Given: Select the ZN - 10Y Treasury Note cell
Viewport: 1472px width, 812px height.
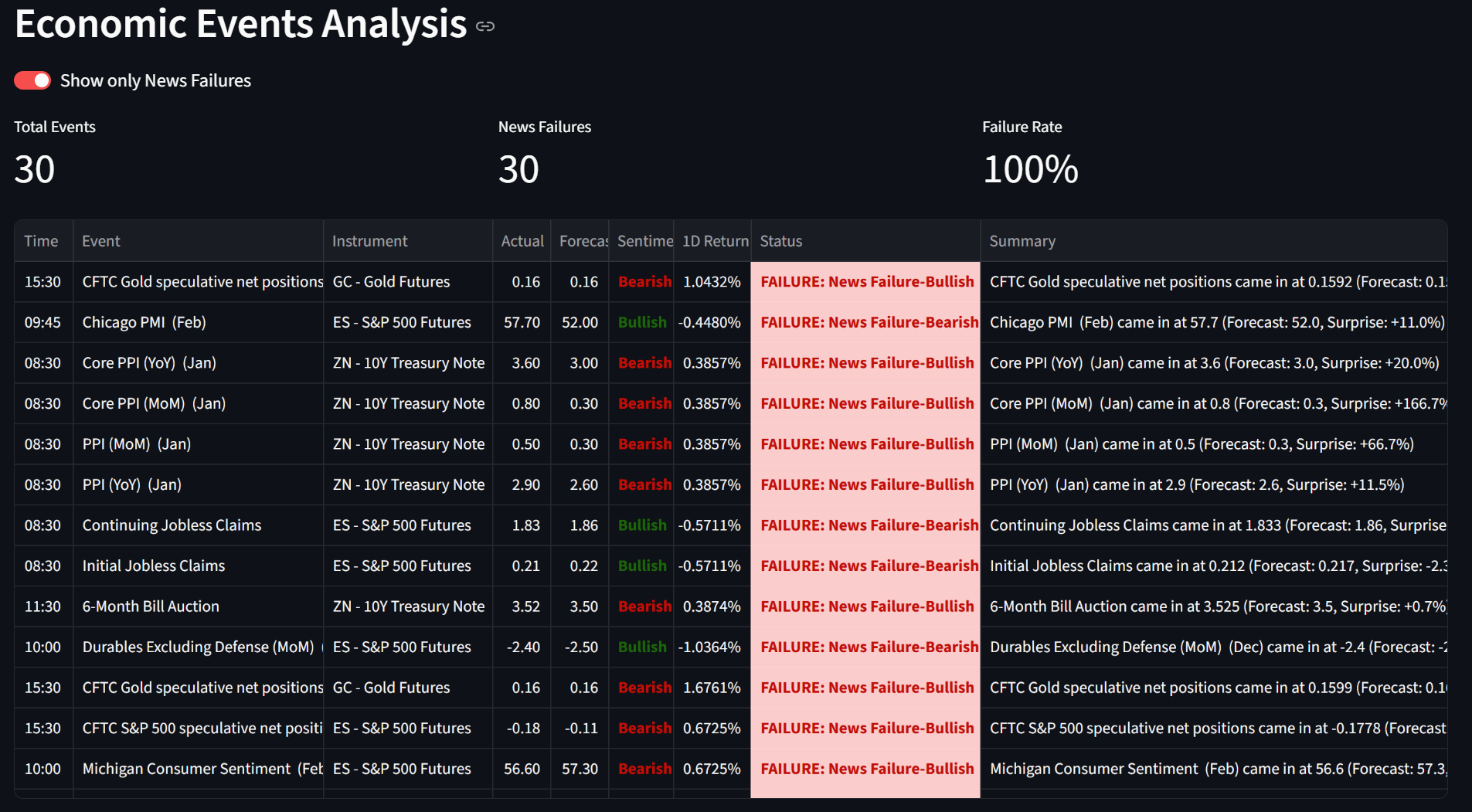Looking at the screenshot, I should [x=407, y=362].
